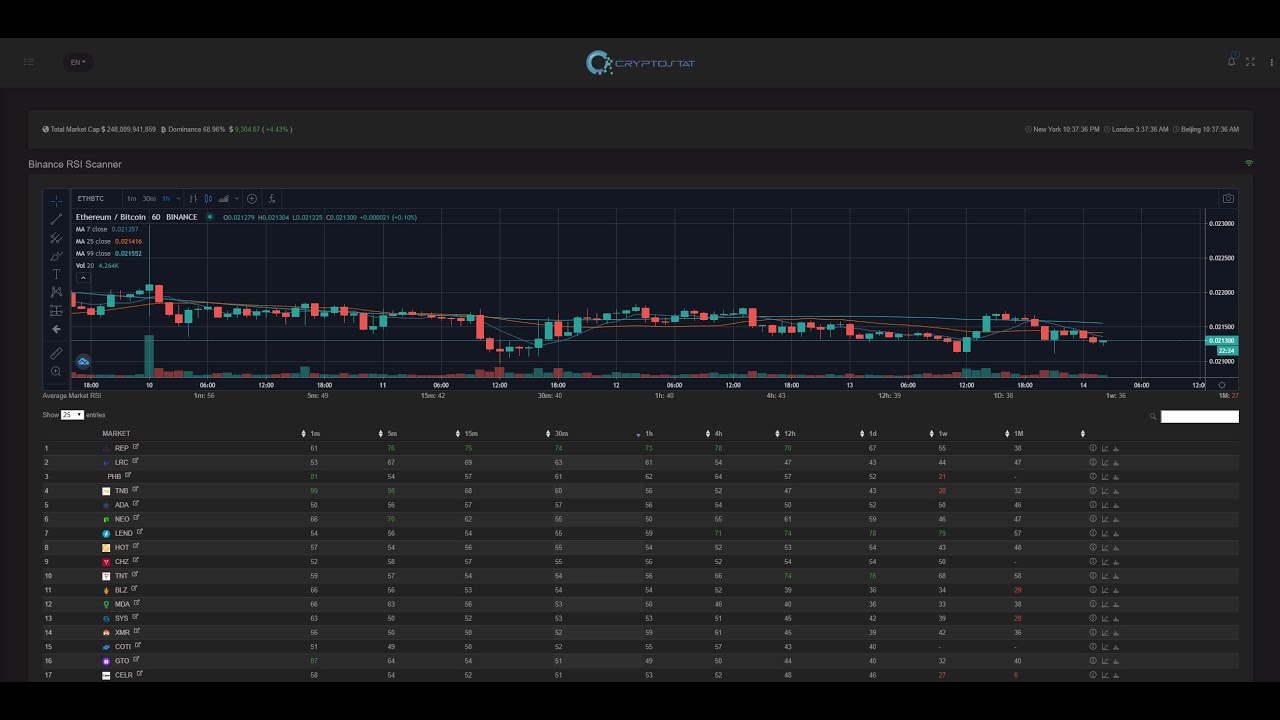Click the ETHBTC symbol field
This screenshot has width=1280, height=720.
91,199
